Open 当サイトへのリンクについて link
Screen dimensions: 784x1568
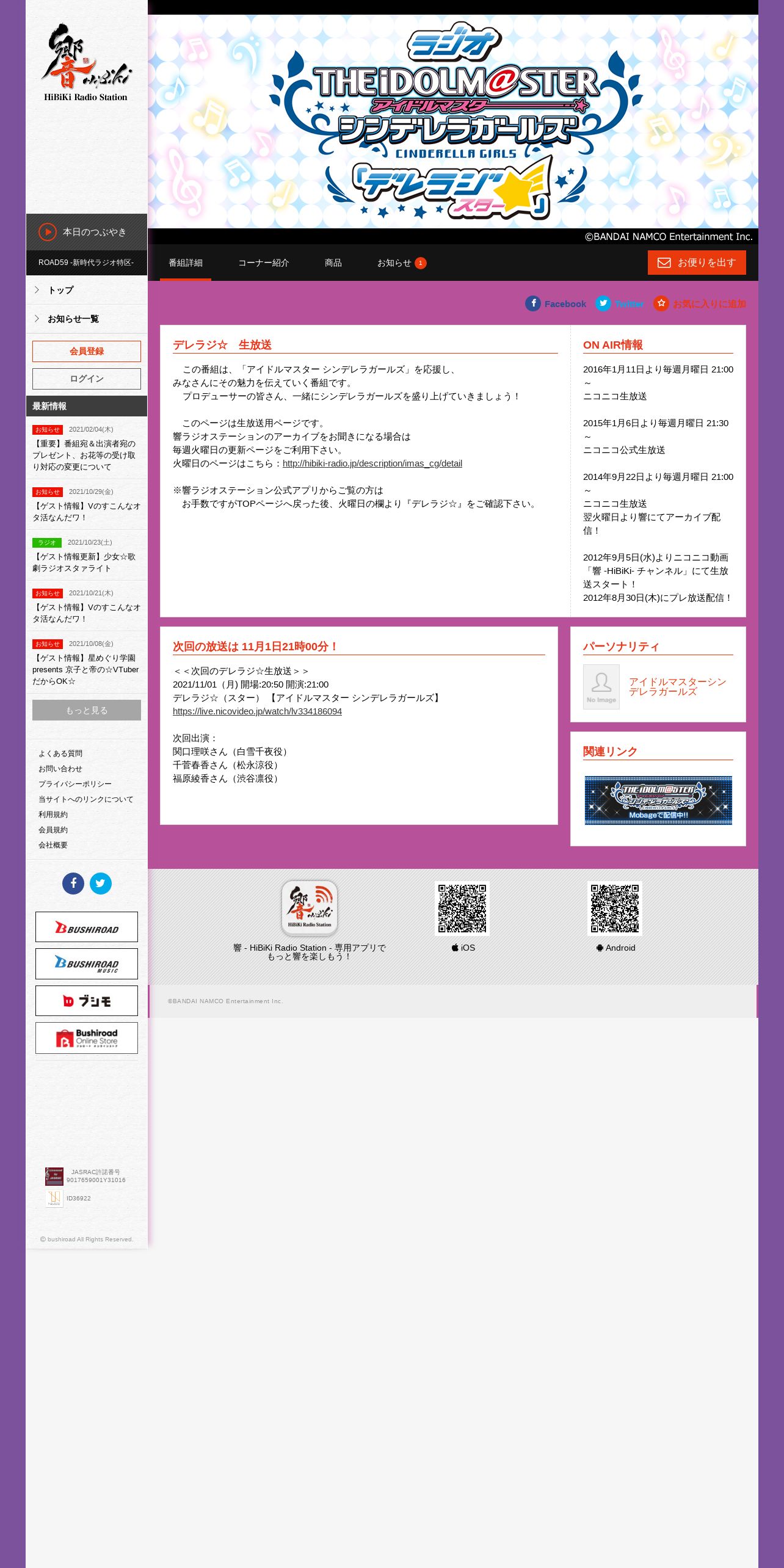(85, 799)
